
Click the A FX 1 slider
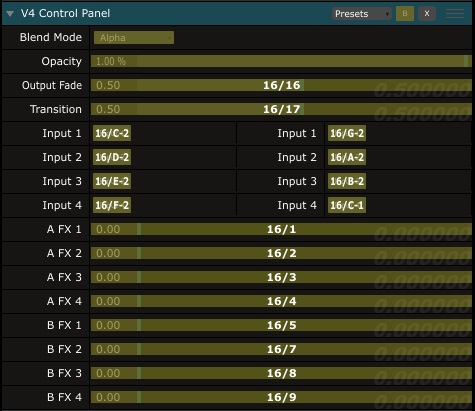coord(281,229)
